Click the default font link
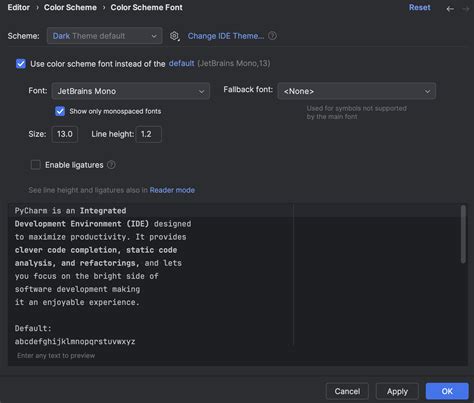Image resolution: width=474 pixels, height=403 pixels. pos(181,63)
